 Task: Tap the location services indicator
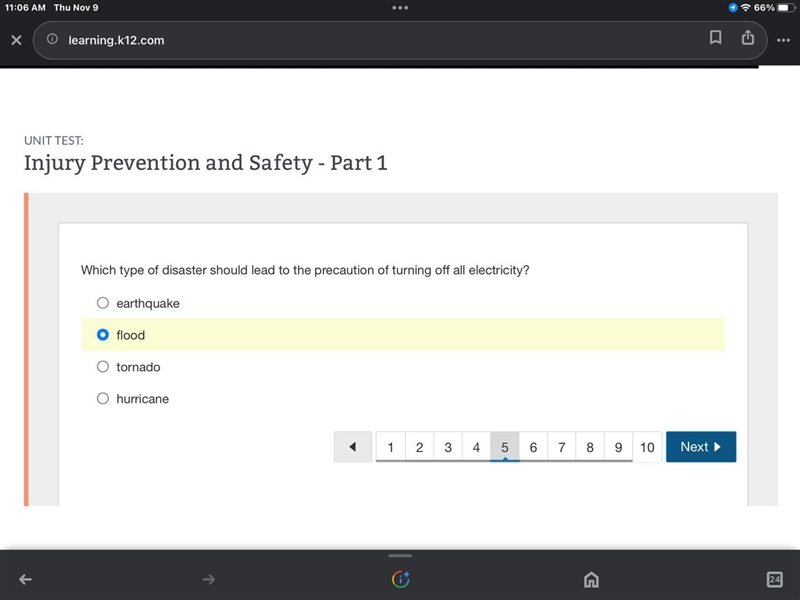coord(733,8)
